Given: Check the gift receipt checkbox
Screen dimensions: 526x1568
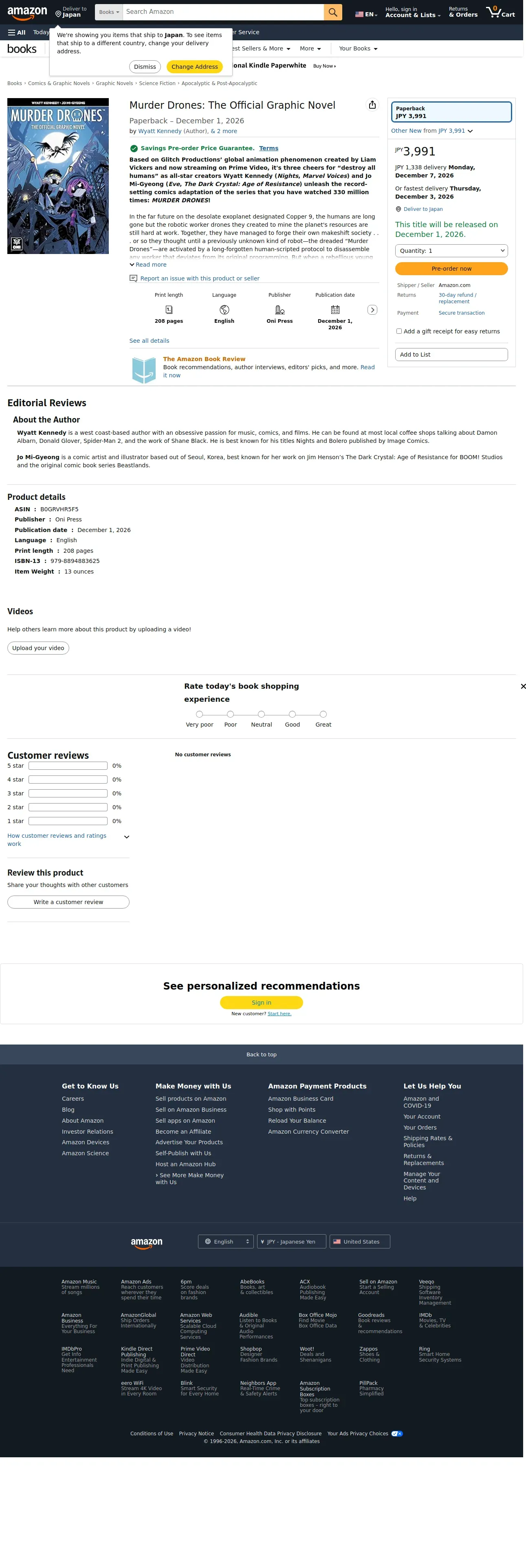Looking at the screenshot, I should 398,331.
